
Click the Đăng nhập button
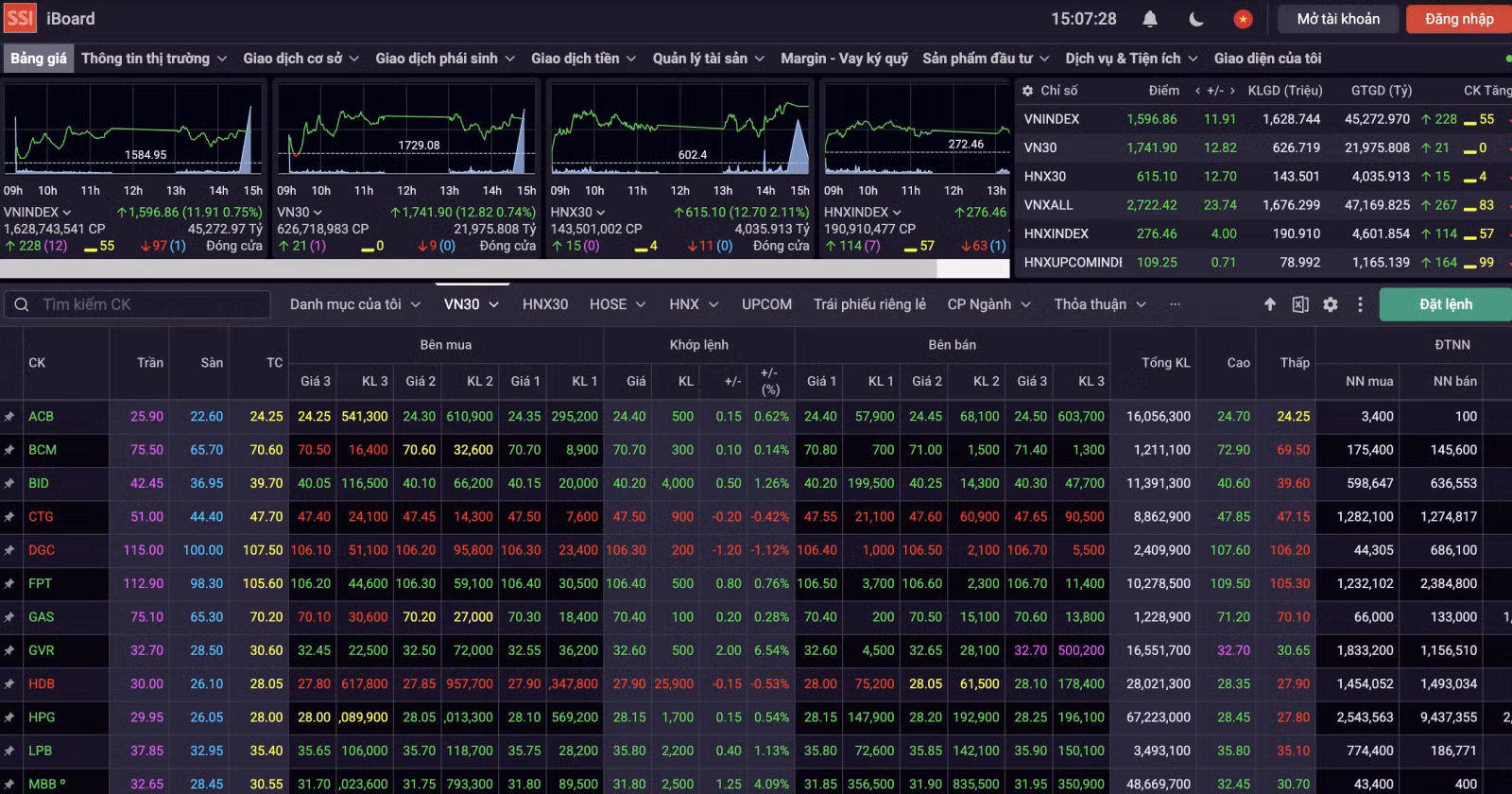coord(1459,19)
